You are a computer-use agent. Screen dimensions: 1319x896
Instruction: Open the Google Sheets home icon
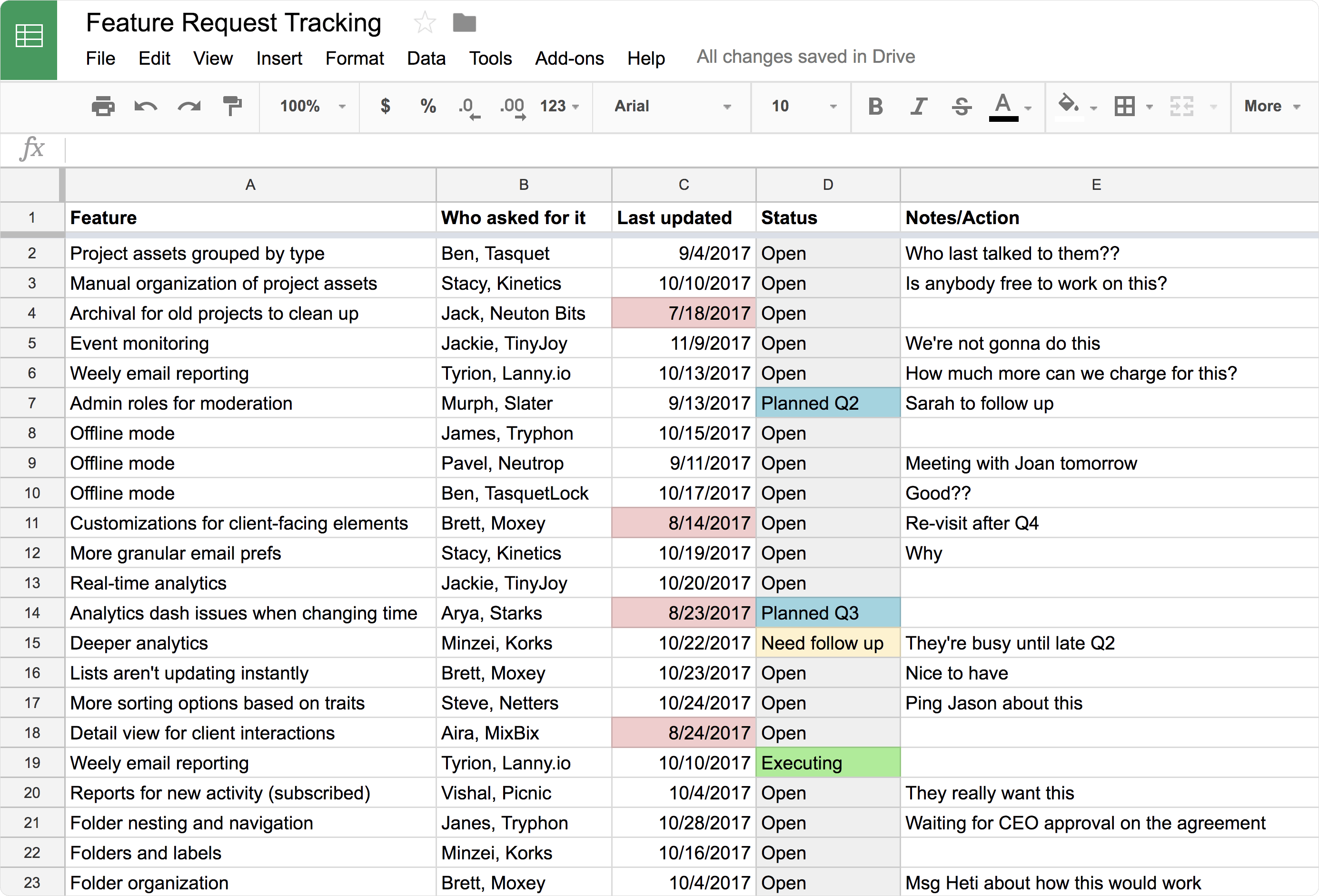[x=29, y=39]
